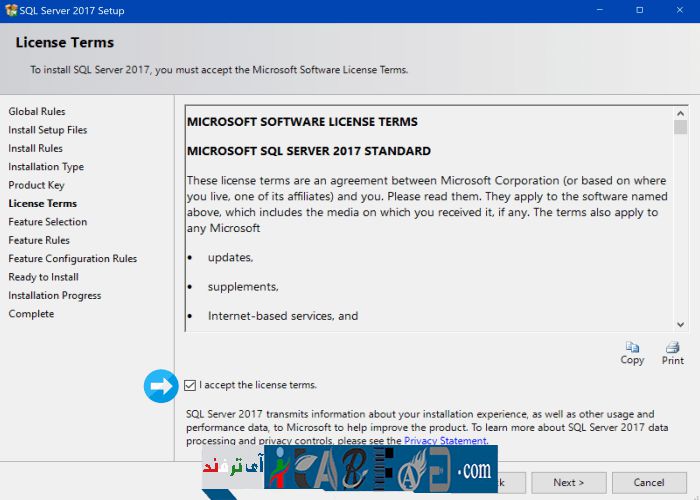This screenshot has width=700, height=500.
Task: Select the Installation Progress step
Action: [55, 295]
